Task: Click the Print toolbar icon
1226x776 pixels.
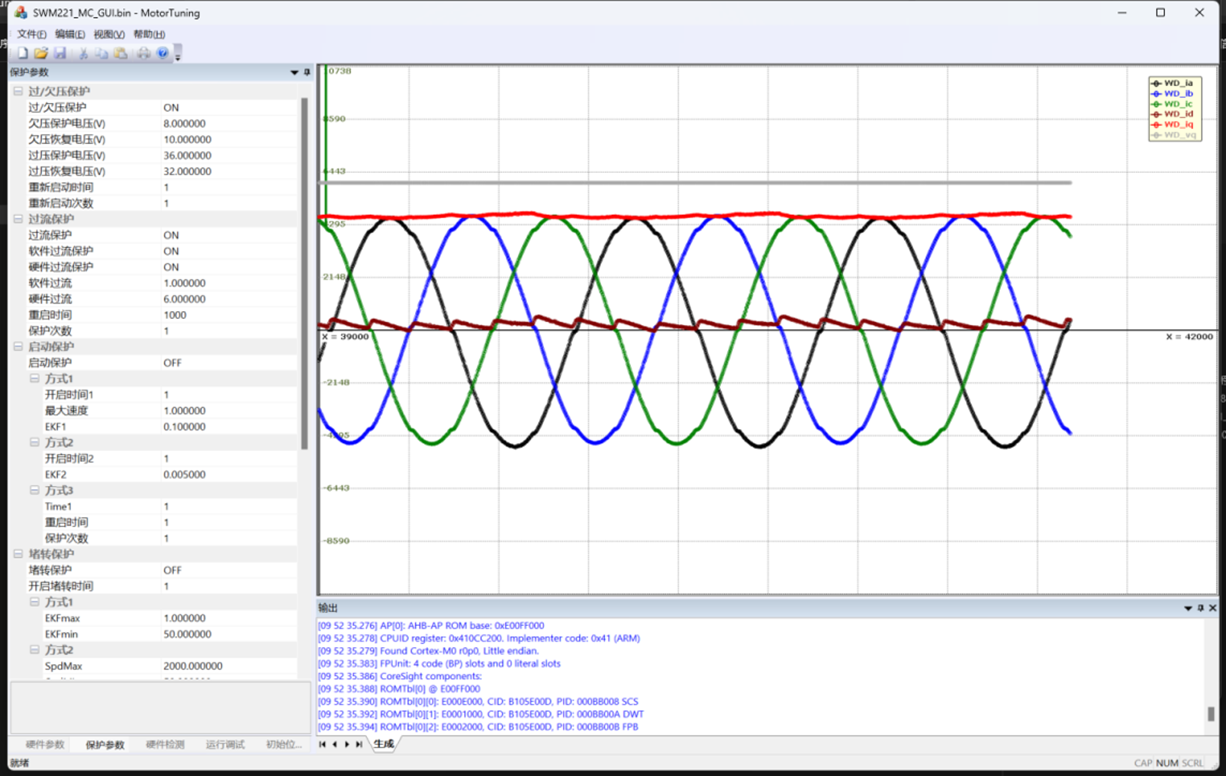Action: [x=144, y=53]
